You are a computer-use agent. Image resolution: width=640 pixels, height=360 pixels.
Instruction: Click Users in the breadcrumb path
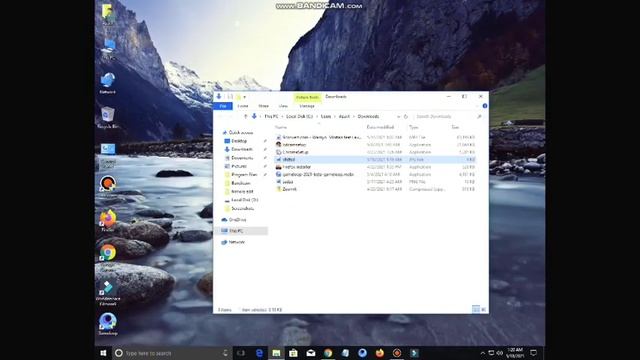tap(326, 117)
